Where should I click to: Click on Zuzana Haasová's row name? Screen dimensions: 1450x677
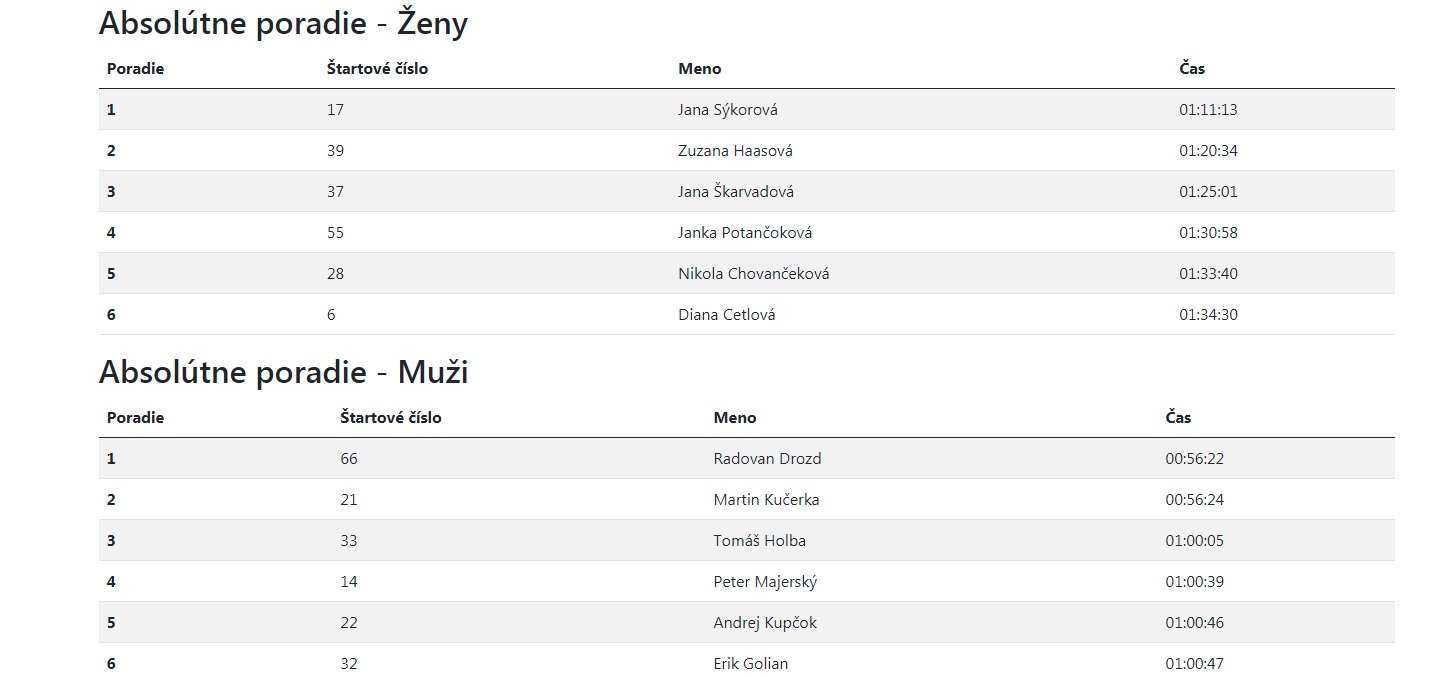[x=735, y=151]
